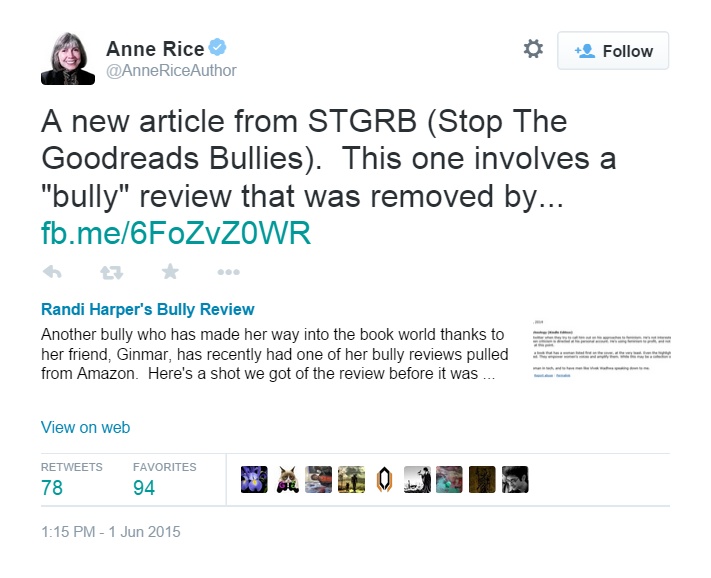Follow Anne Rice
711x578 pixels.
coord(613,51)
